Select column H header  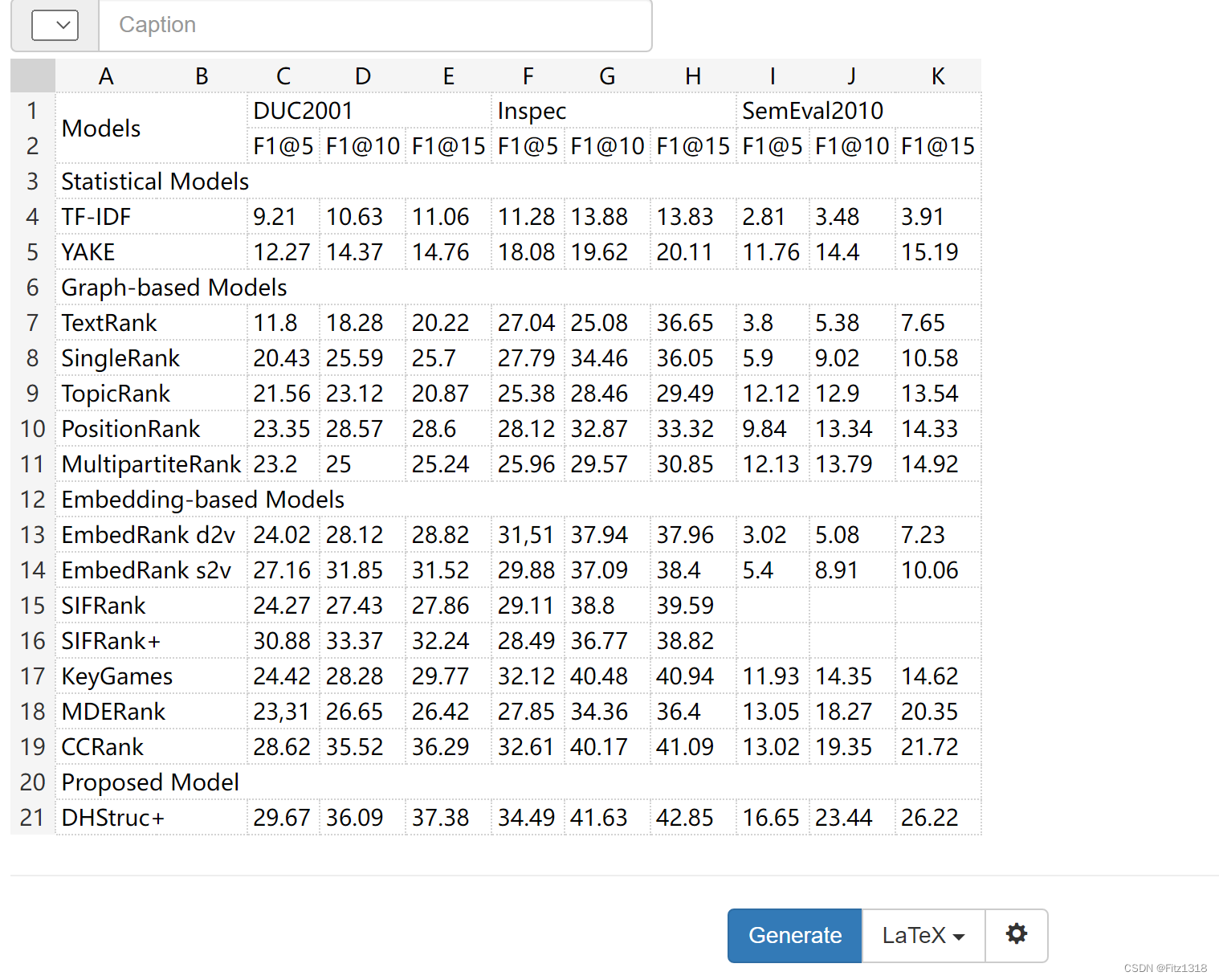point(693,76)
